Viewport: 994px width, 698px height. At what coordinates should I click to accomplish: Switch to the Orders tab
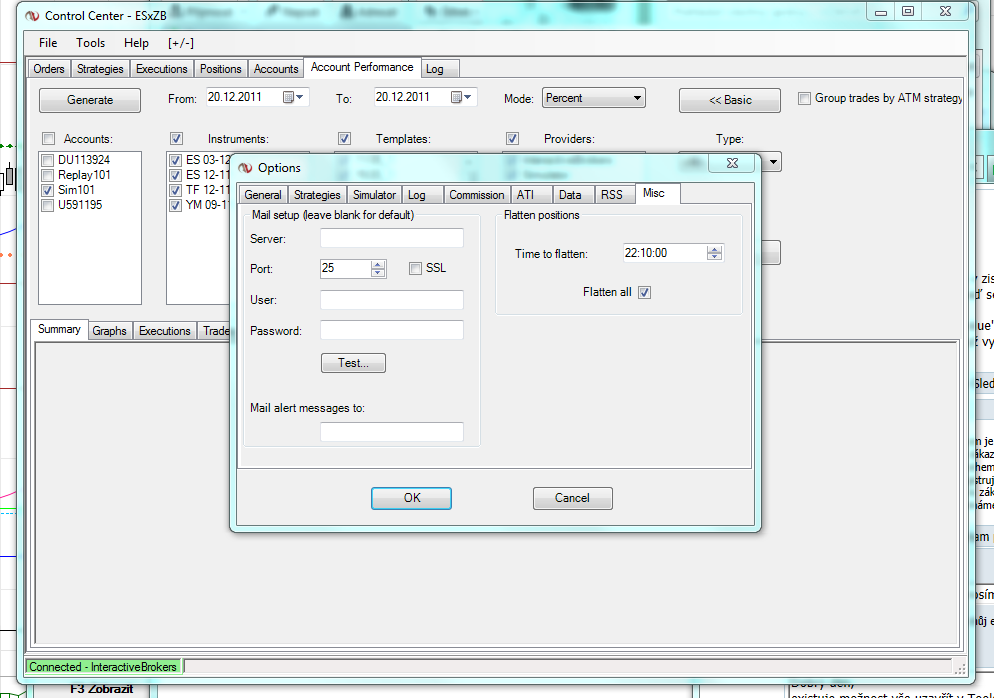[49, 68]
